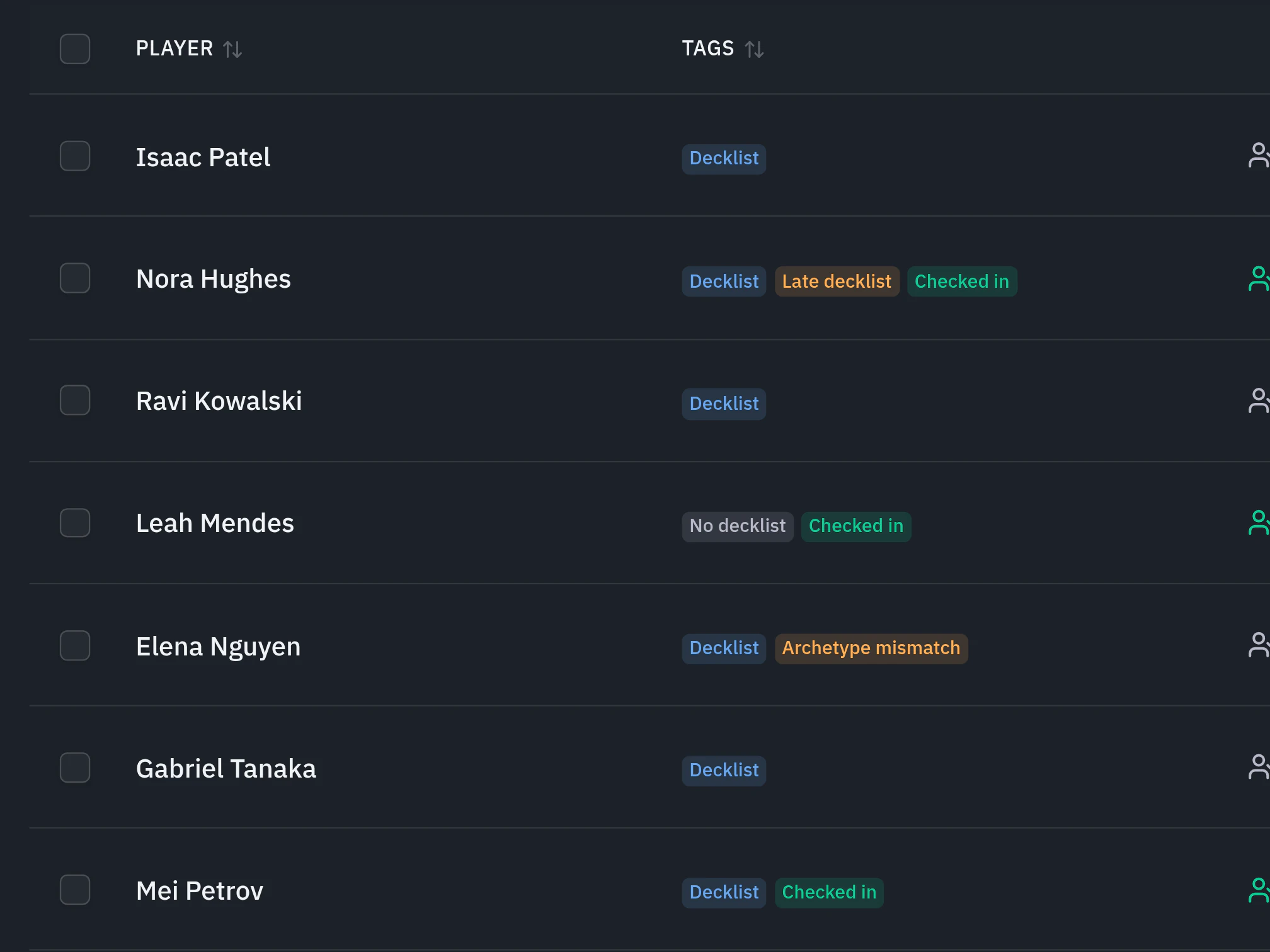Select Ravi Kowalski's row checkbox
This screenshot has width=1270, height=952.
tap(75, 400)
